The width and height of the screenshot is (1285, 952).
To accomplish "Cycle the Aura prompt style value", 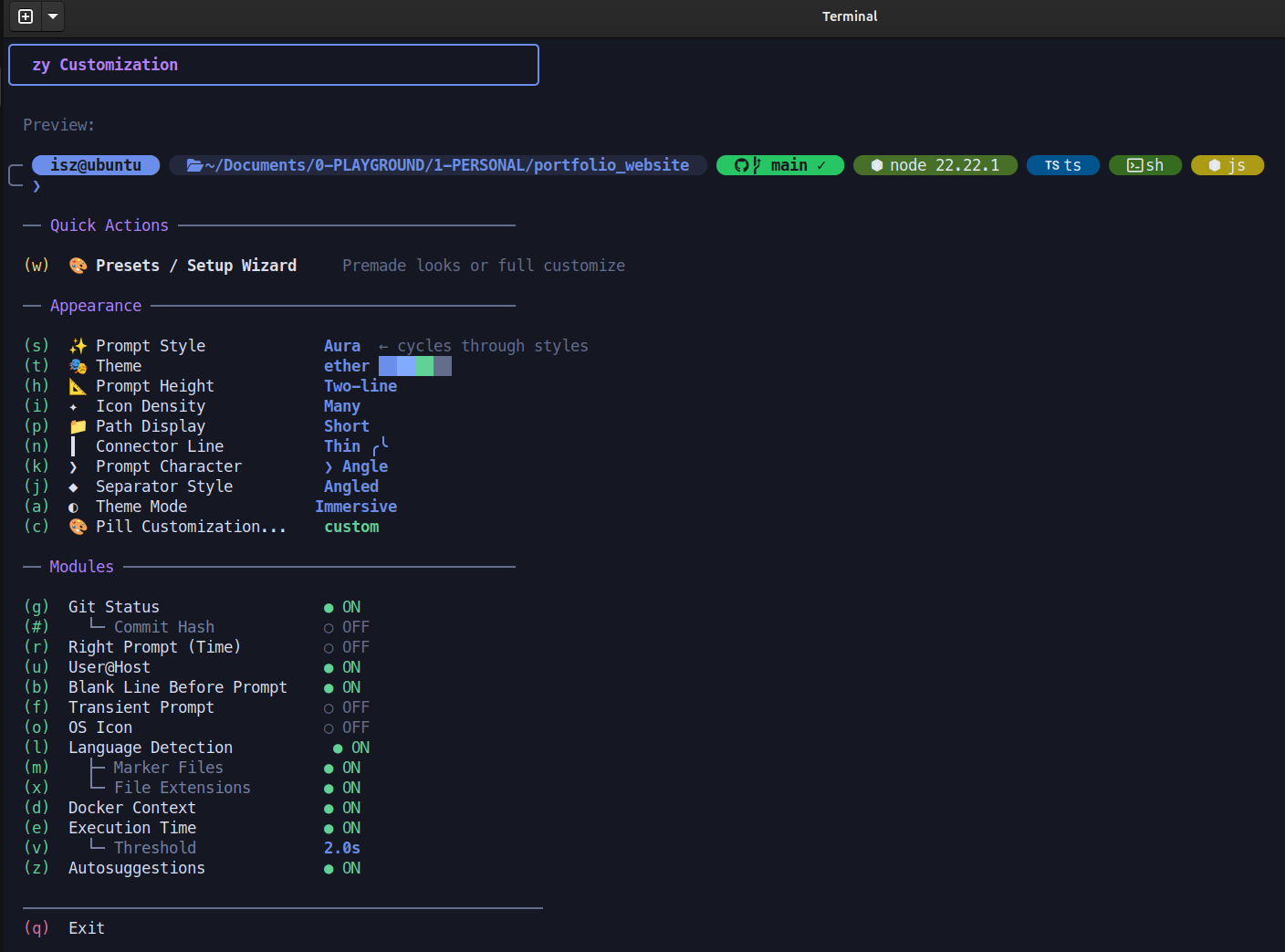I will click(x=342, y=346).
